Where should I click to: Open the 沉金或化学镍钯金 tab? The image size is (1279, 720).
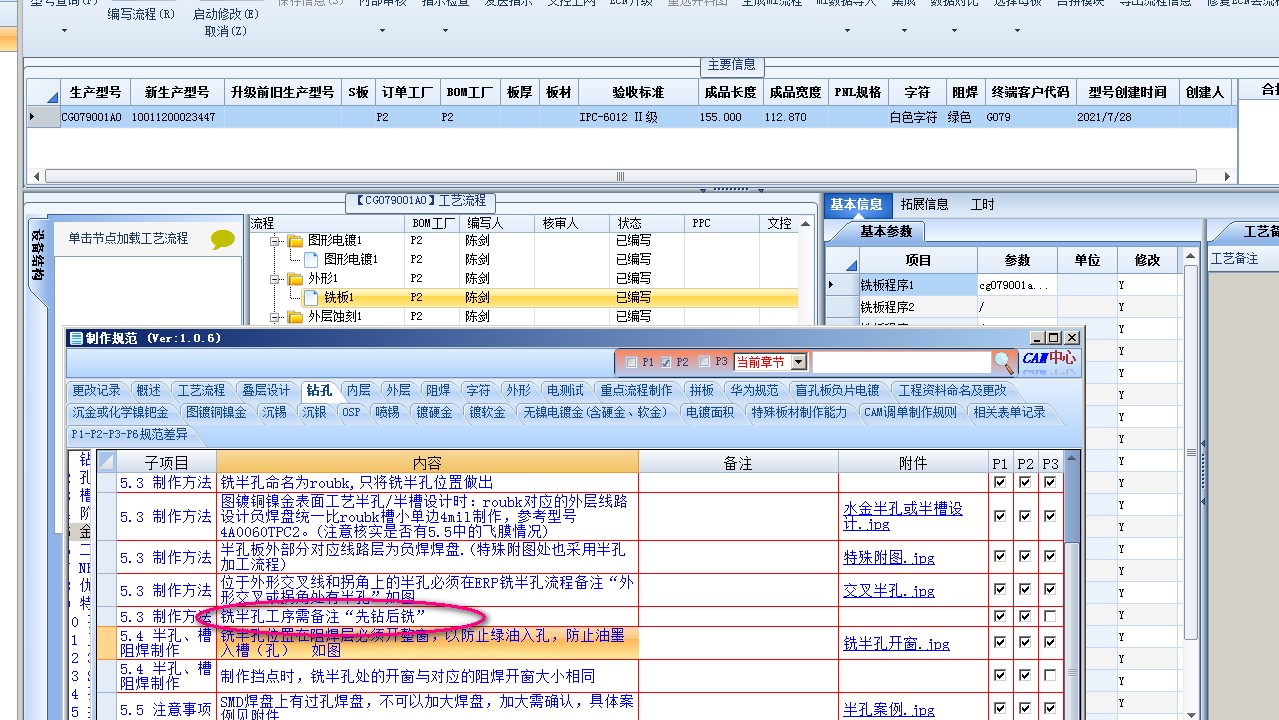[x=121, y=412]
